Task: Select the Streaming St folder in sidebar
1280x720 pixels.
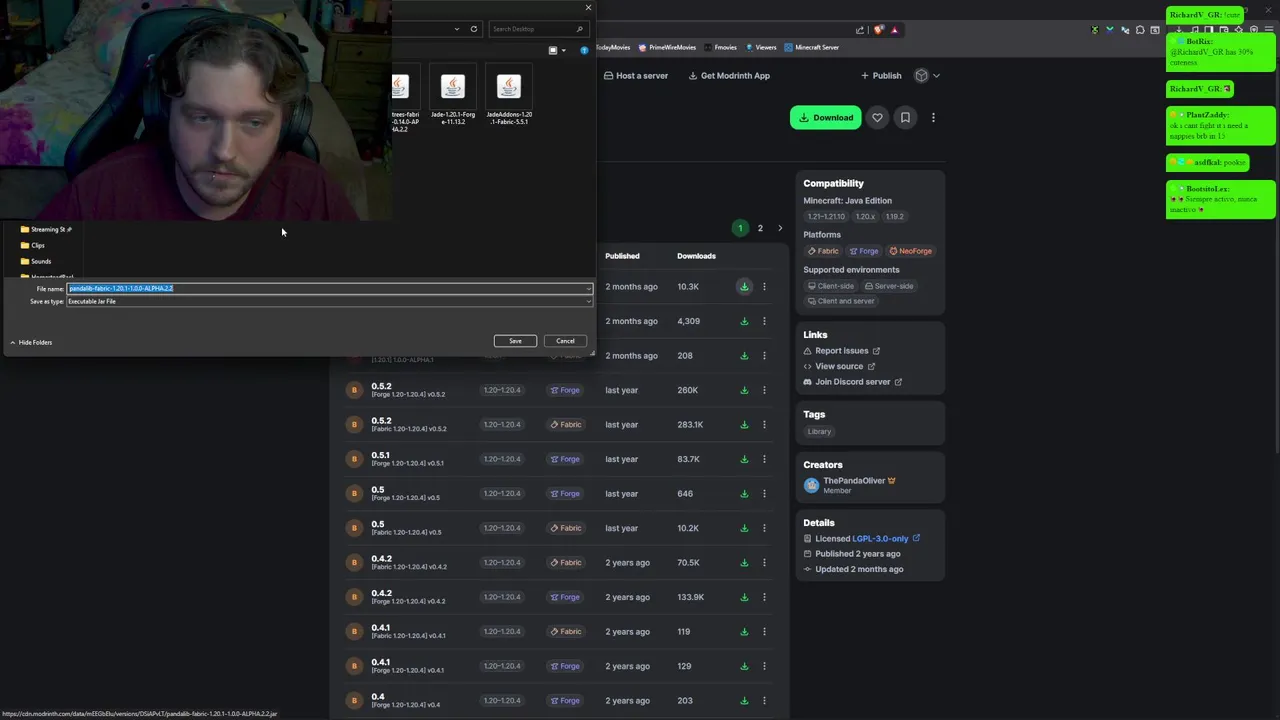Action: point(46,229)
